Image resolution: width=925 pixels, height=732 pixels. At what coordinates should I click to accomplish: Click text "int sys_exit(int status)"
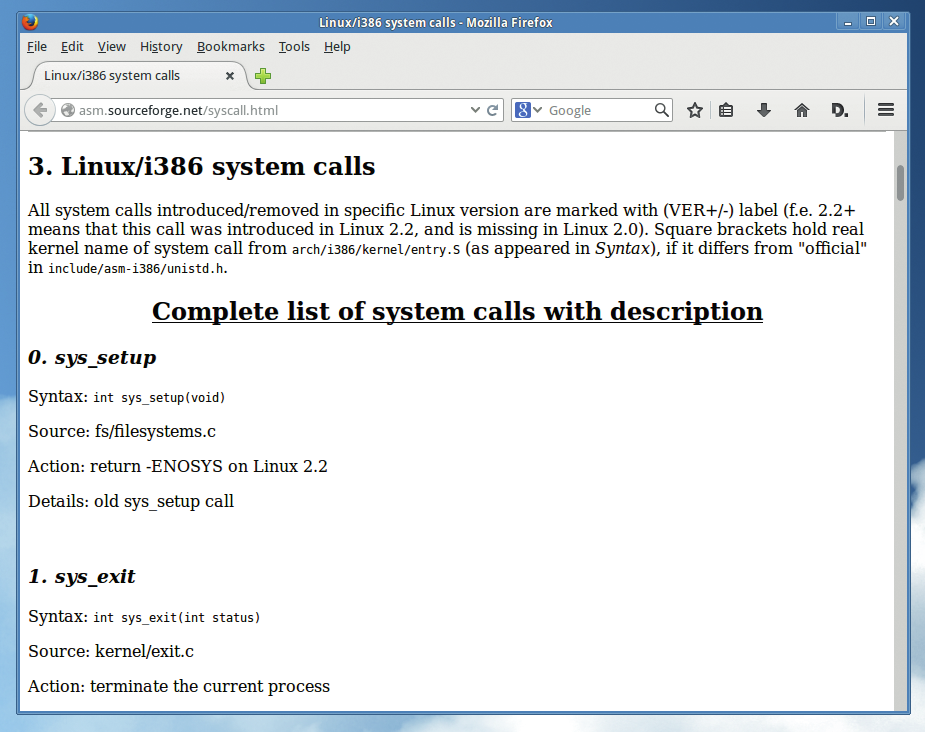(x=176, y=618)
